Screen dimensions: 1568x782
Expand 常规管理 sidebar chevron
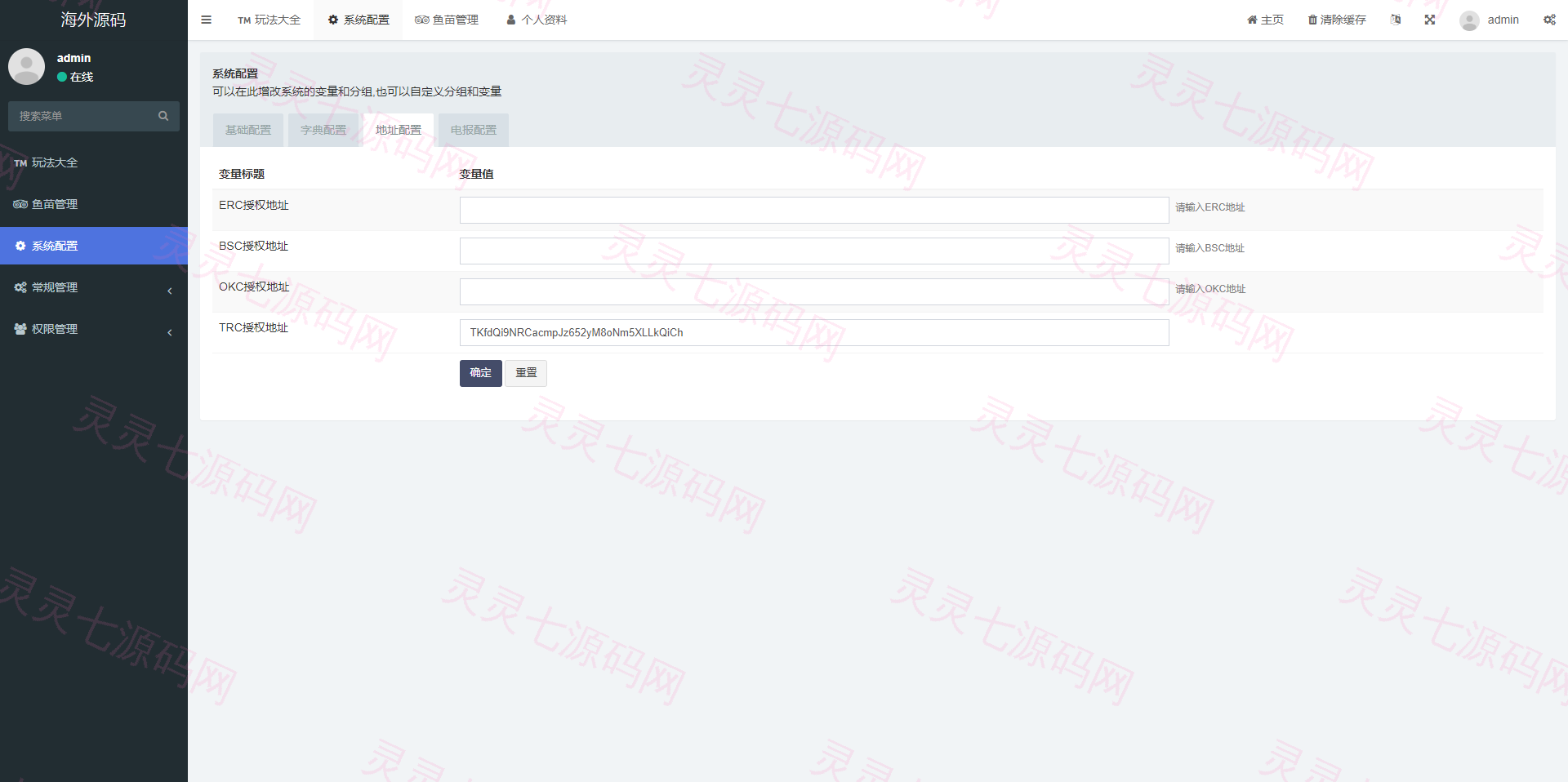(170, 291)
